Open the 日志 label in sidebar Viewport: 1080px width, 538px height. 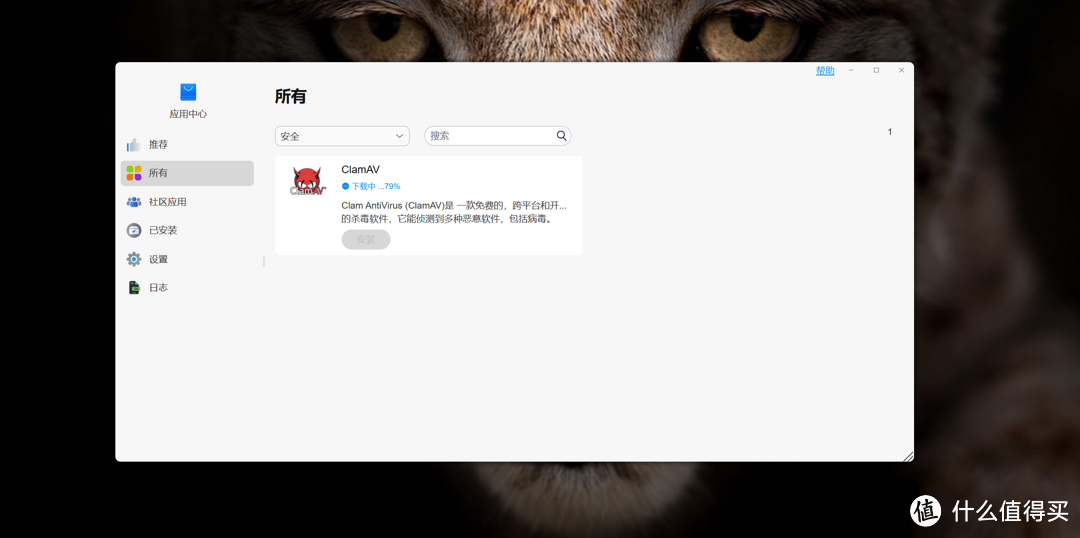coord(158,287)
